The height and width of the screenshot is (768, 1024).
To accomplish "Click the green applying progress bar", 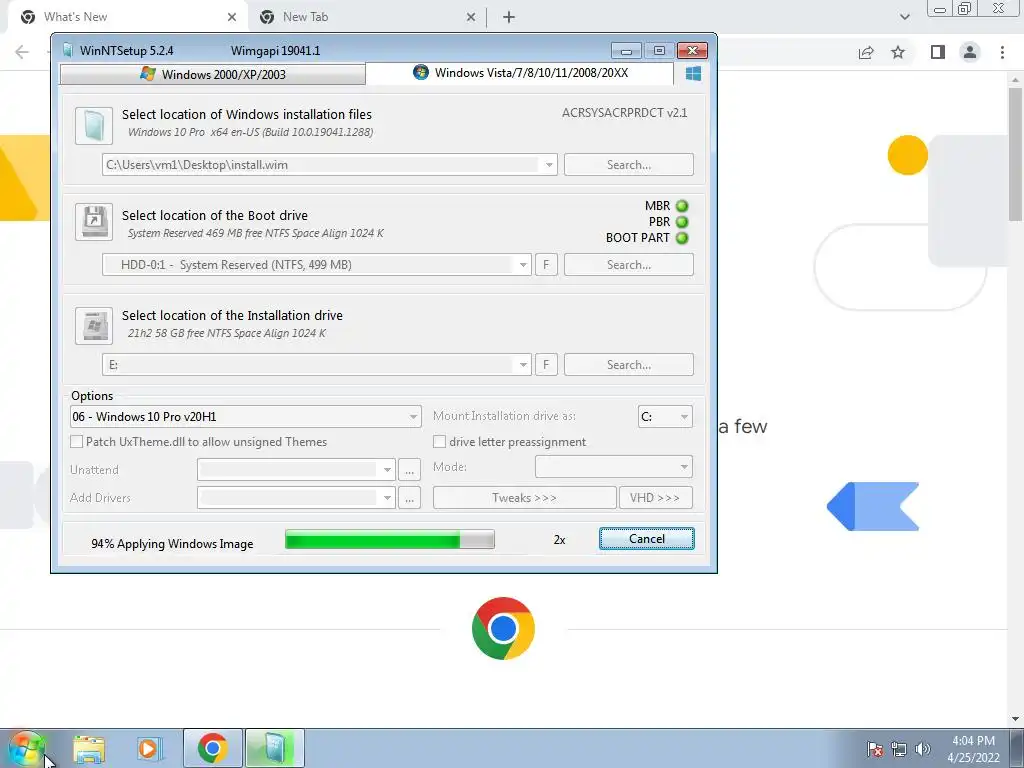I will pyautogui.click(x=390, y=539).
